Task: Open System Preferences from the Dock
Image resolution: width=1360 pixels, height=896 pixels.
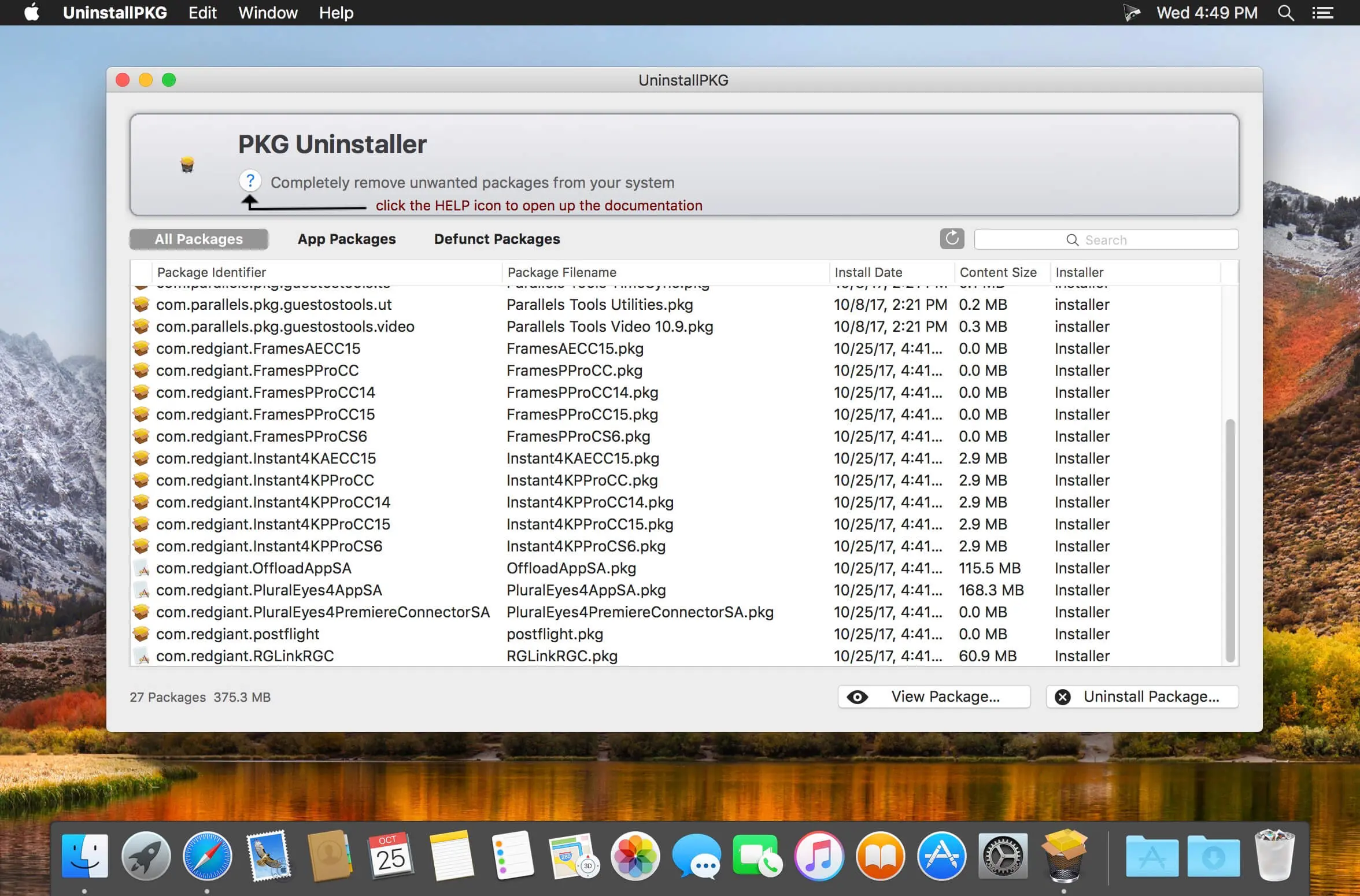Action: click(x=1002, y=855)
